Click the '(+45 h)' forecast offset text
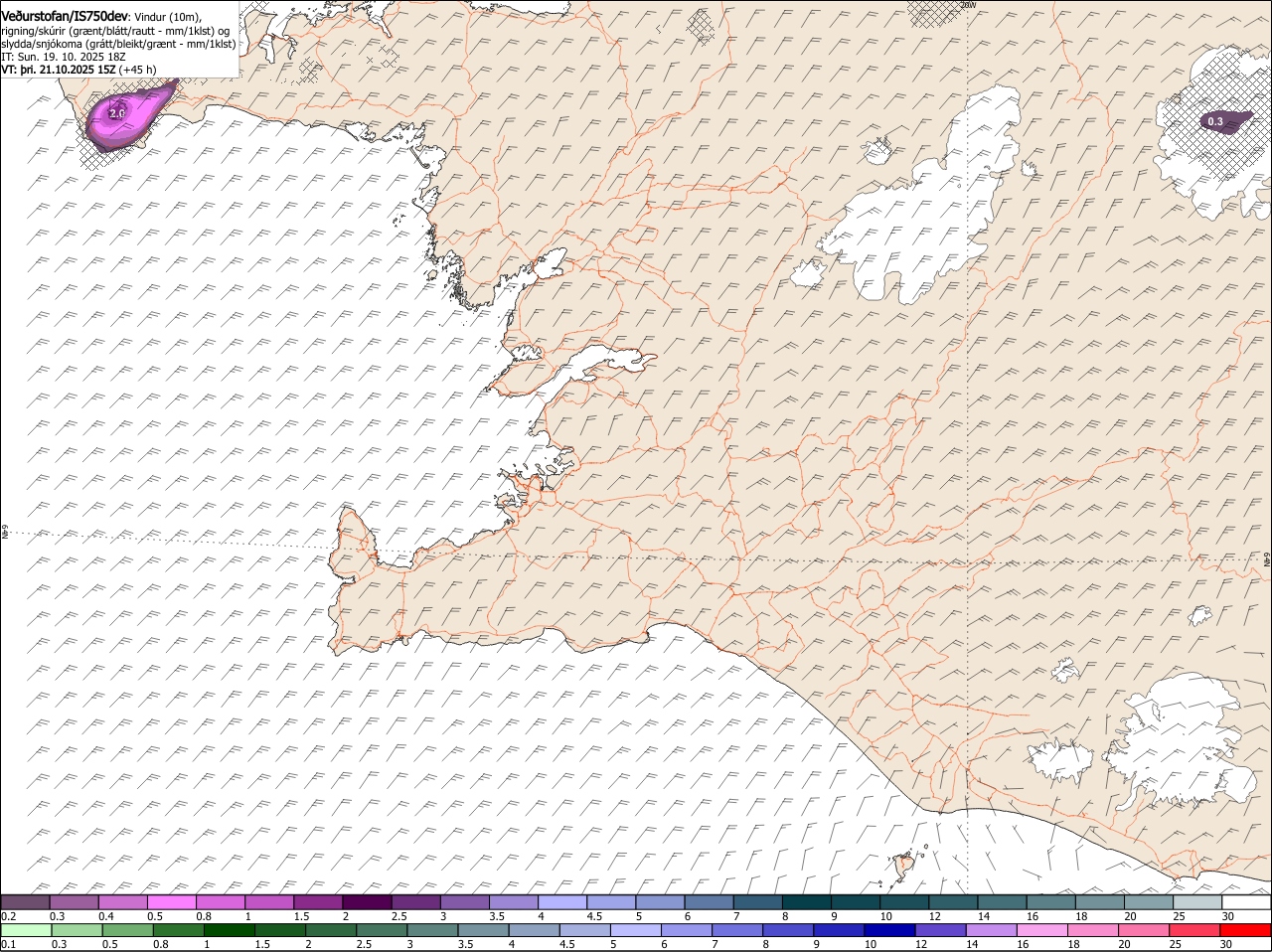The image size is (1272, 952). click(138, 70)
